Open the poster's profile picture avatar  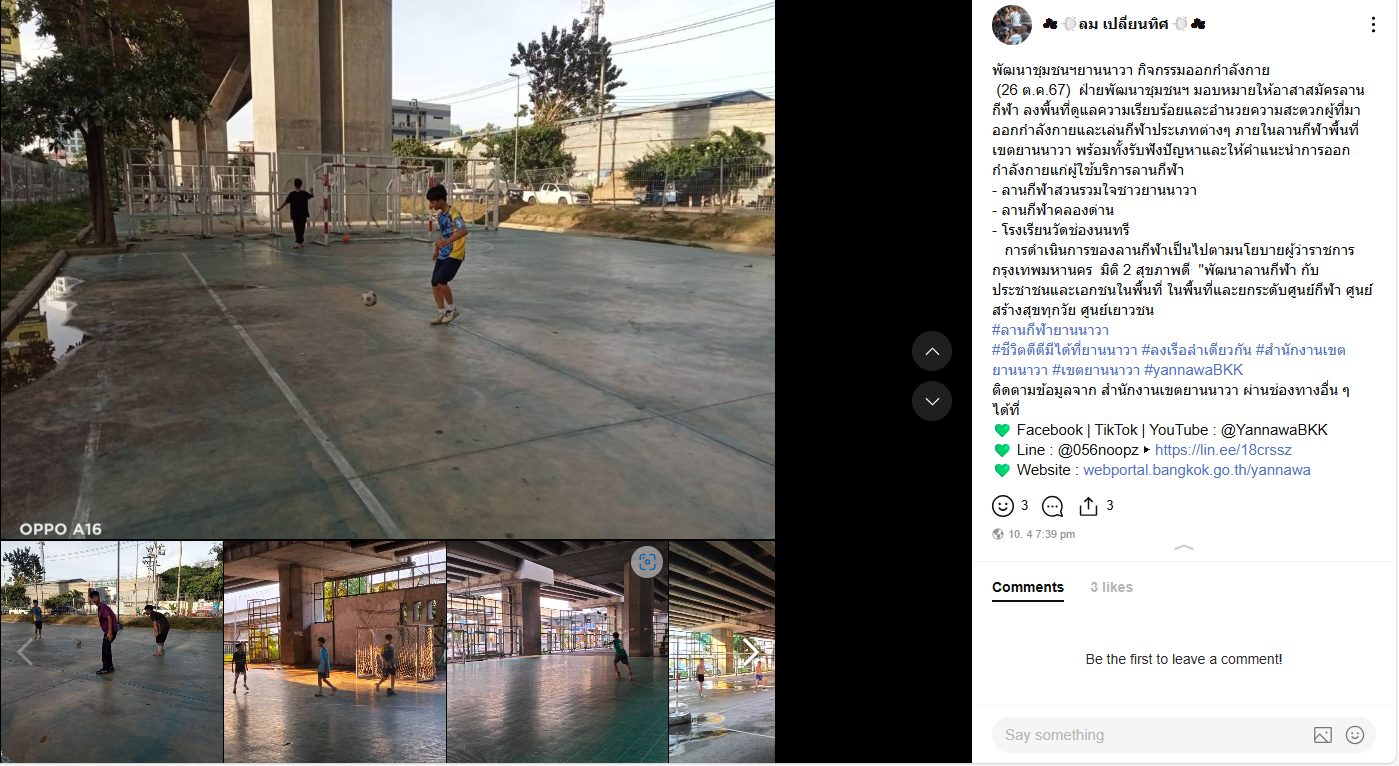tap(1011, 25)
